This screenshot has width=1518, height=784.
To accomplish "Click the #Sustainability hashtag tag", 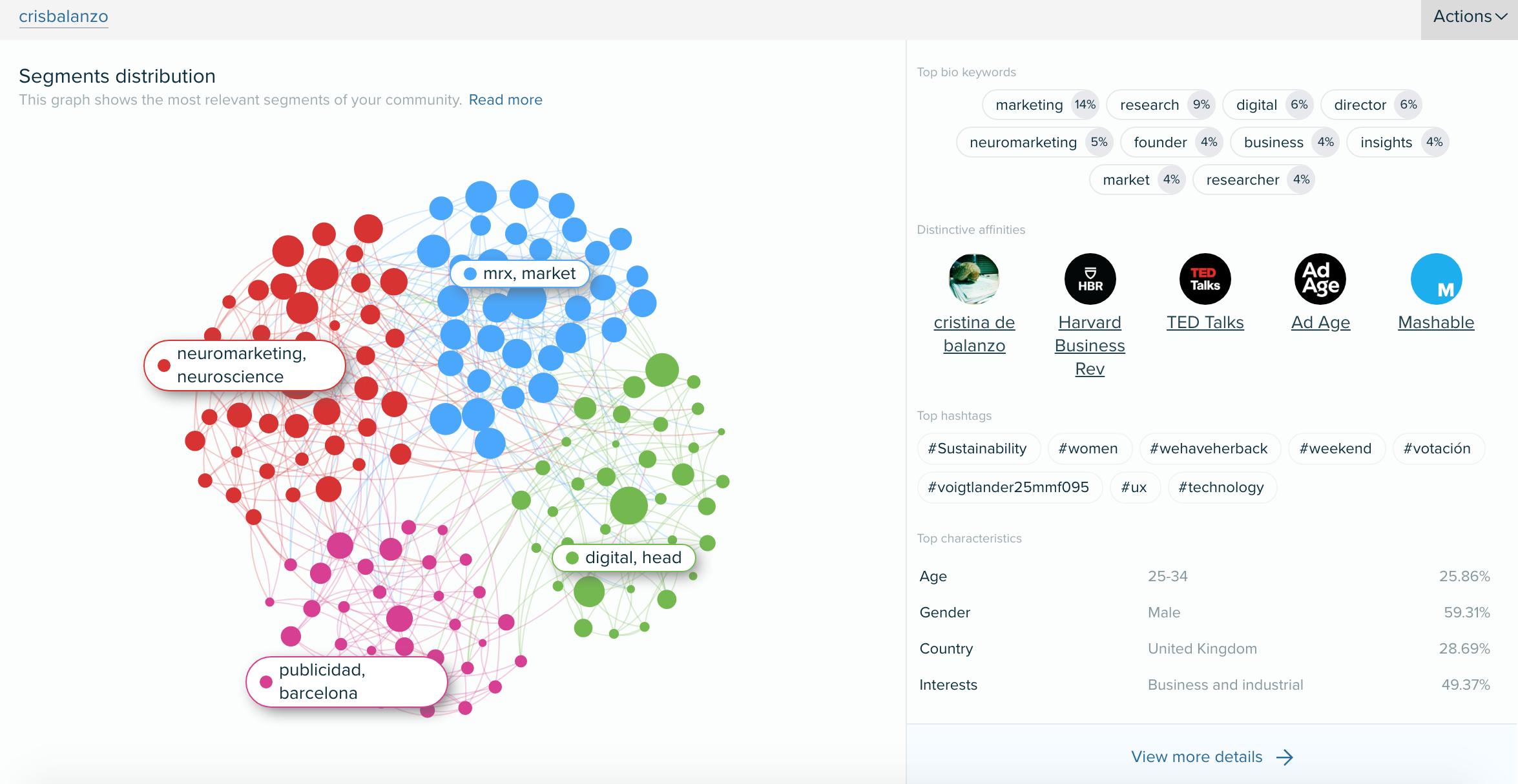I will (977, 448).
